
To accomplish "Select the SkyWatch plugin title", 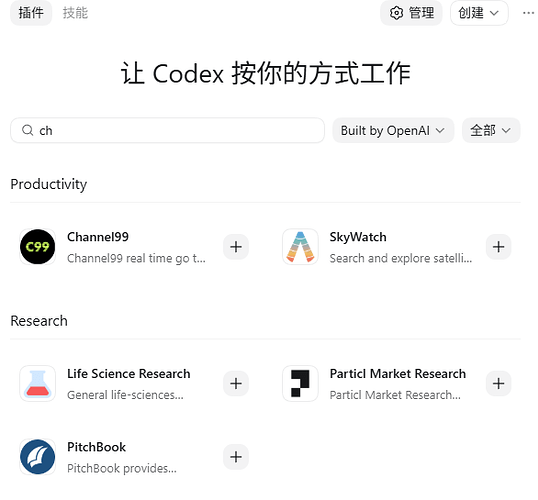I will tap(358, 237).
